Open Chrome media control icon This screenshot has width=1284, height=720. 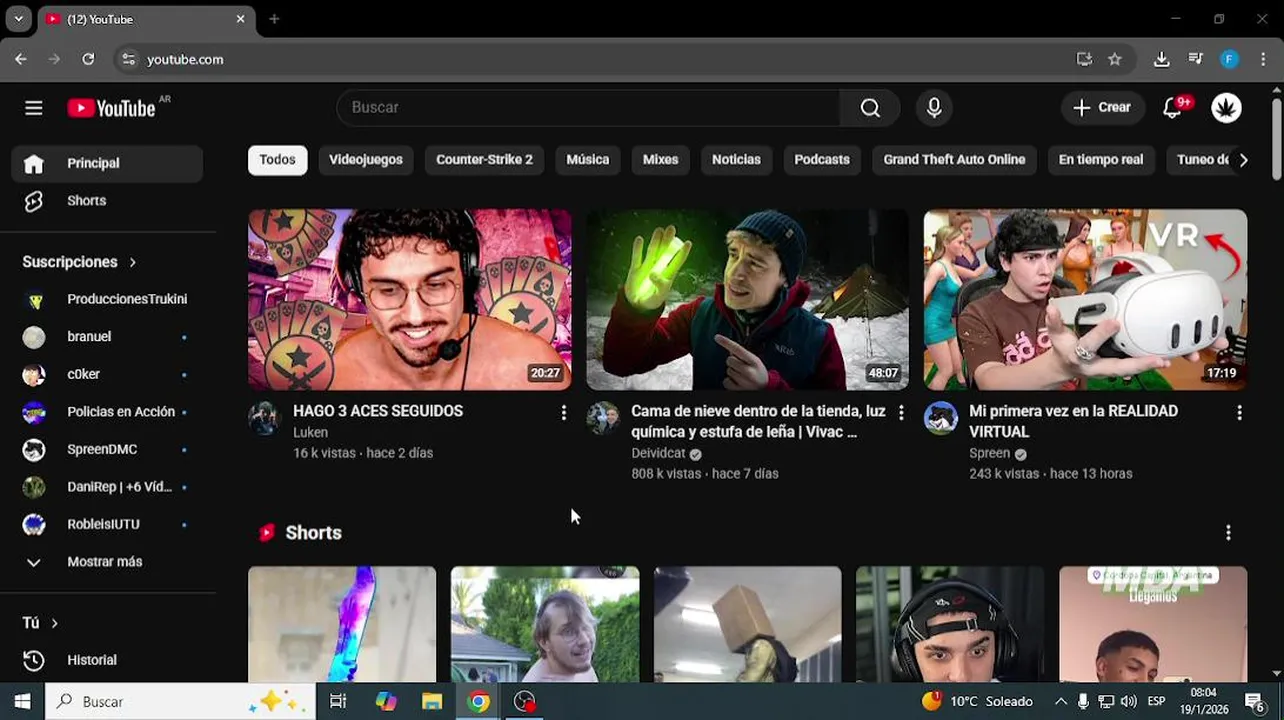(1195, 59)
